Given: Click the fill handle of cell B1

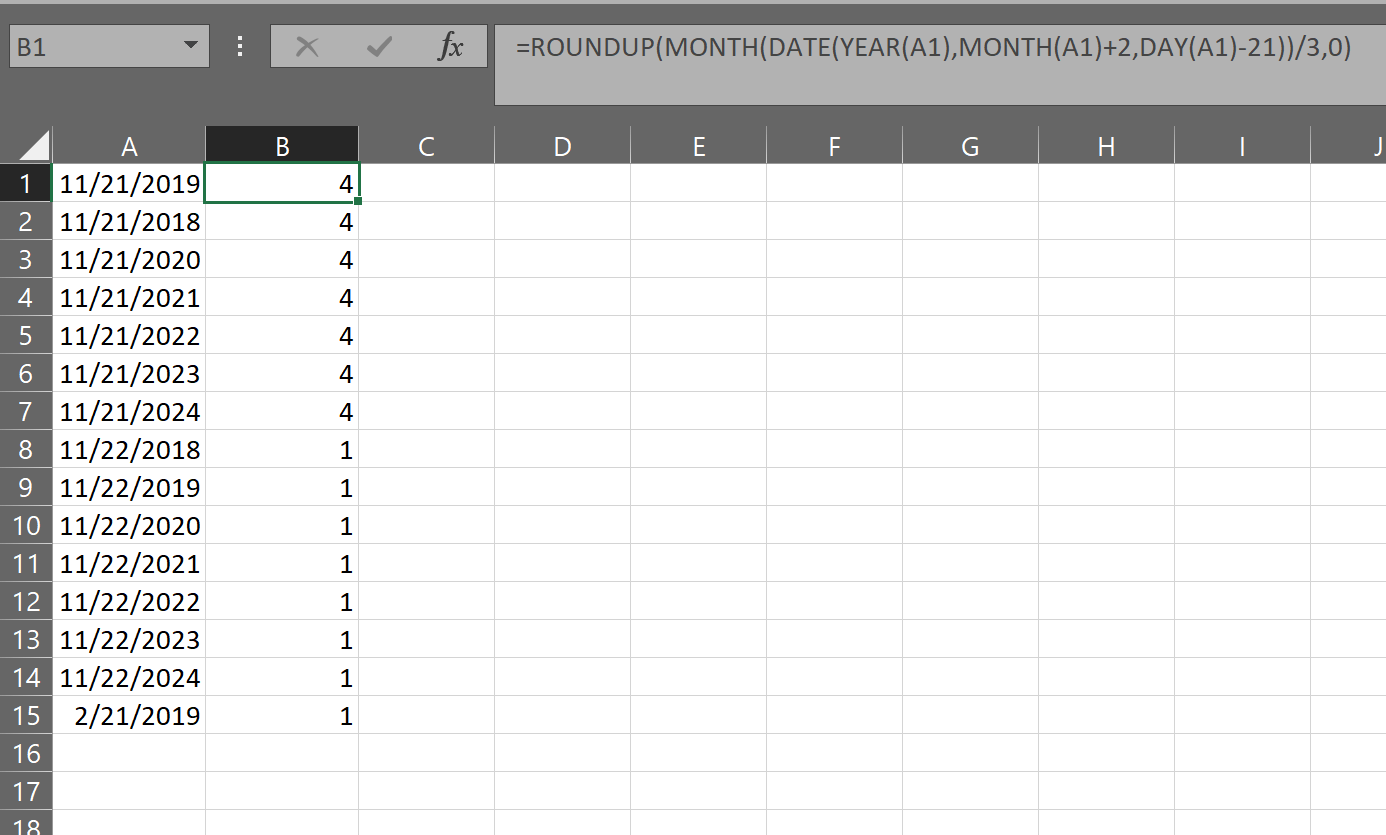Looking at the screenshot, I should tap(358, 201).
